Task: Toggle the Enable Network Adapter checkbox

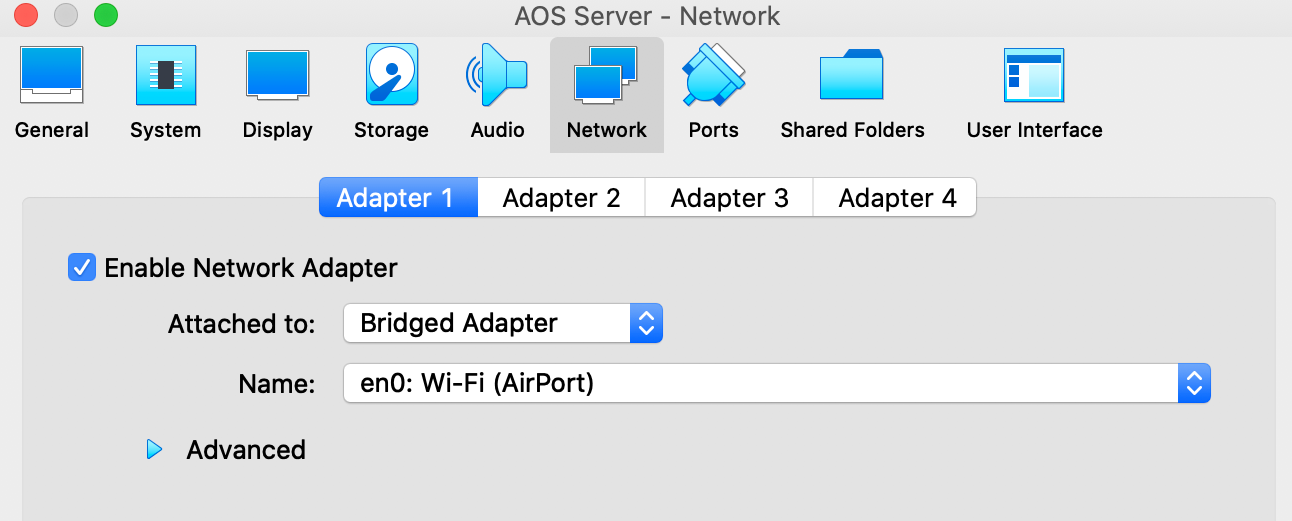Action: pos(81,268)
